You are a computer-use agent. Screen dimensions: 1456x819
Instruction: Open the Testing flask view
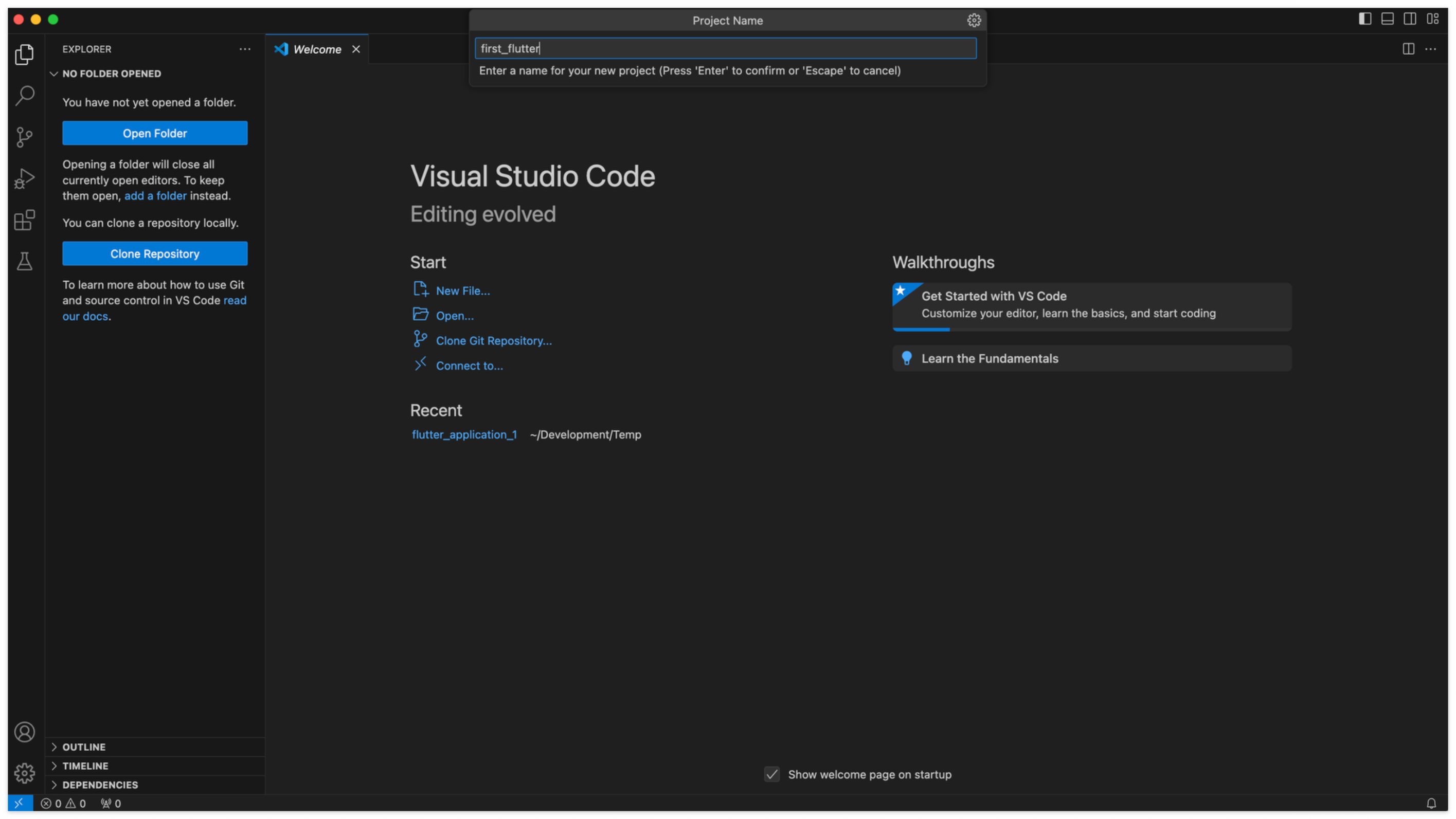pos(24,262)
